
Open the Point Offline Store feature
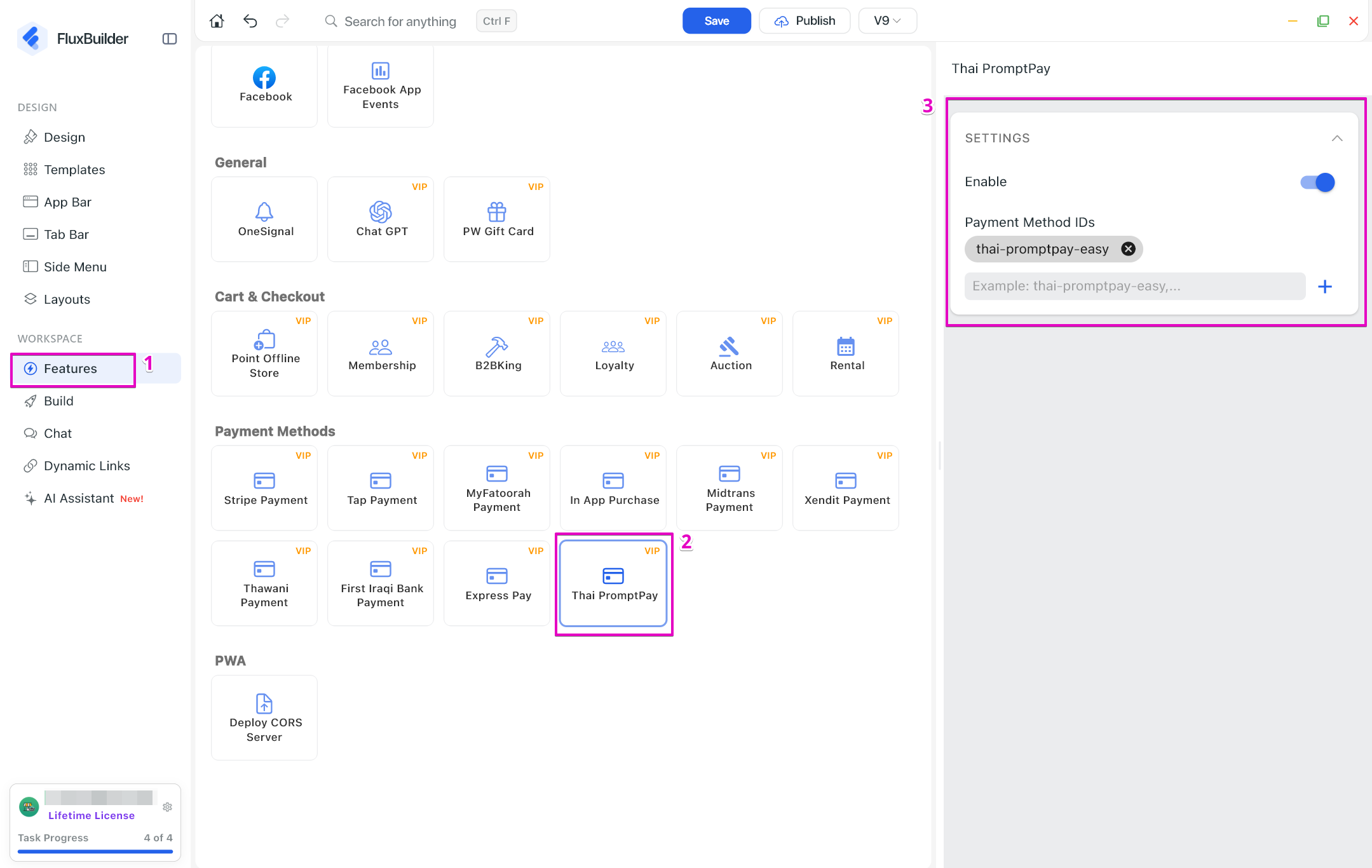point(264,353)
